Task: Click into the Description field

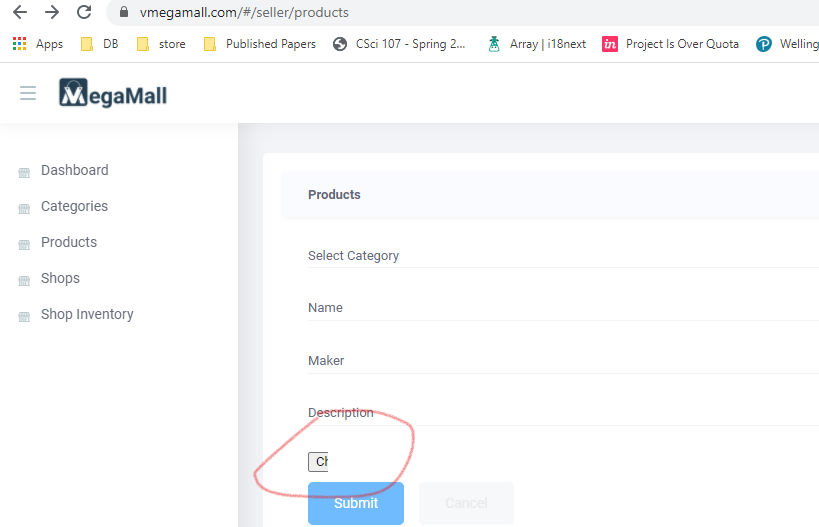Action: [x=560, y=412]
